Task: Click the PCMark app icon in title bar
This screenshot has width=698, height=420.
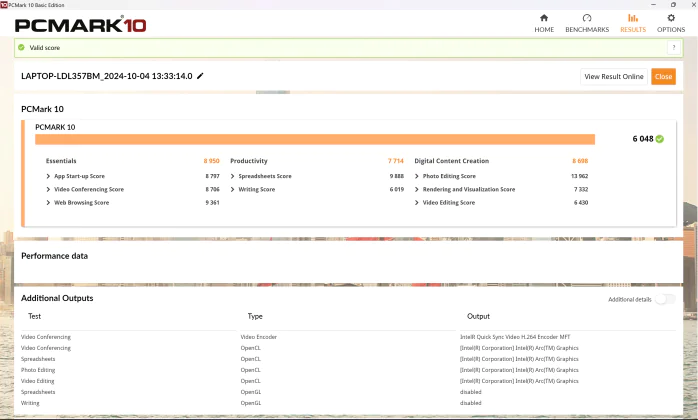Action: [x=4, y=4]
